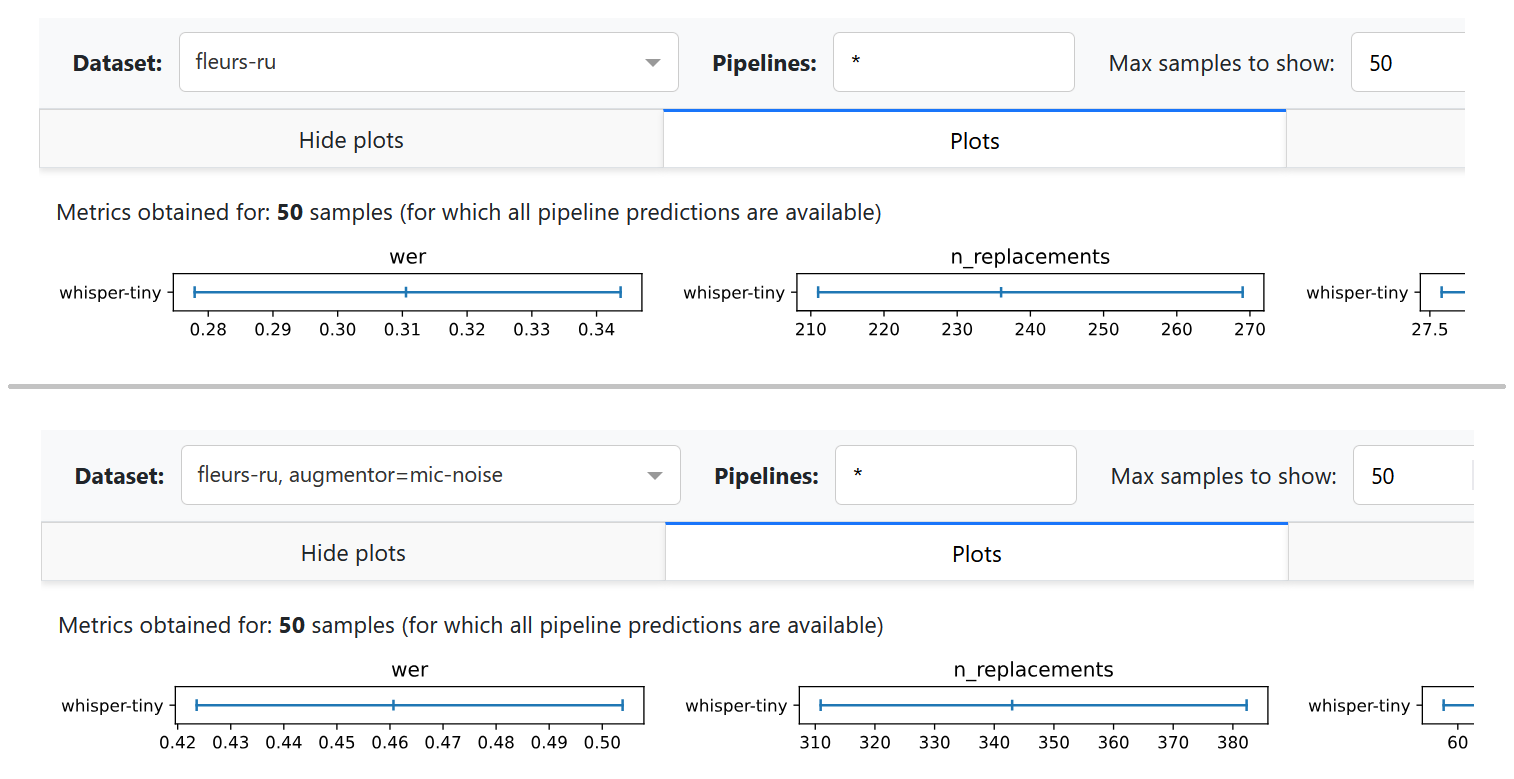
Task: Focus the top panel Pipelines input field
Action: pos(953,62)
